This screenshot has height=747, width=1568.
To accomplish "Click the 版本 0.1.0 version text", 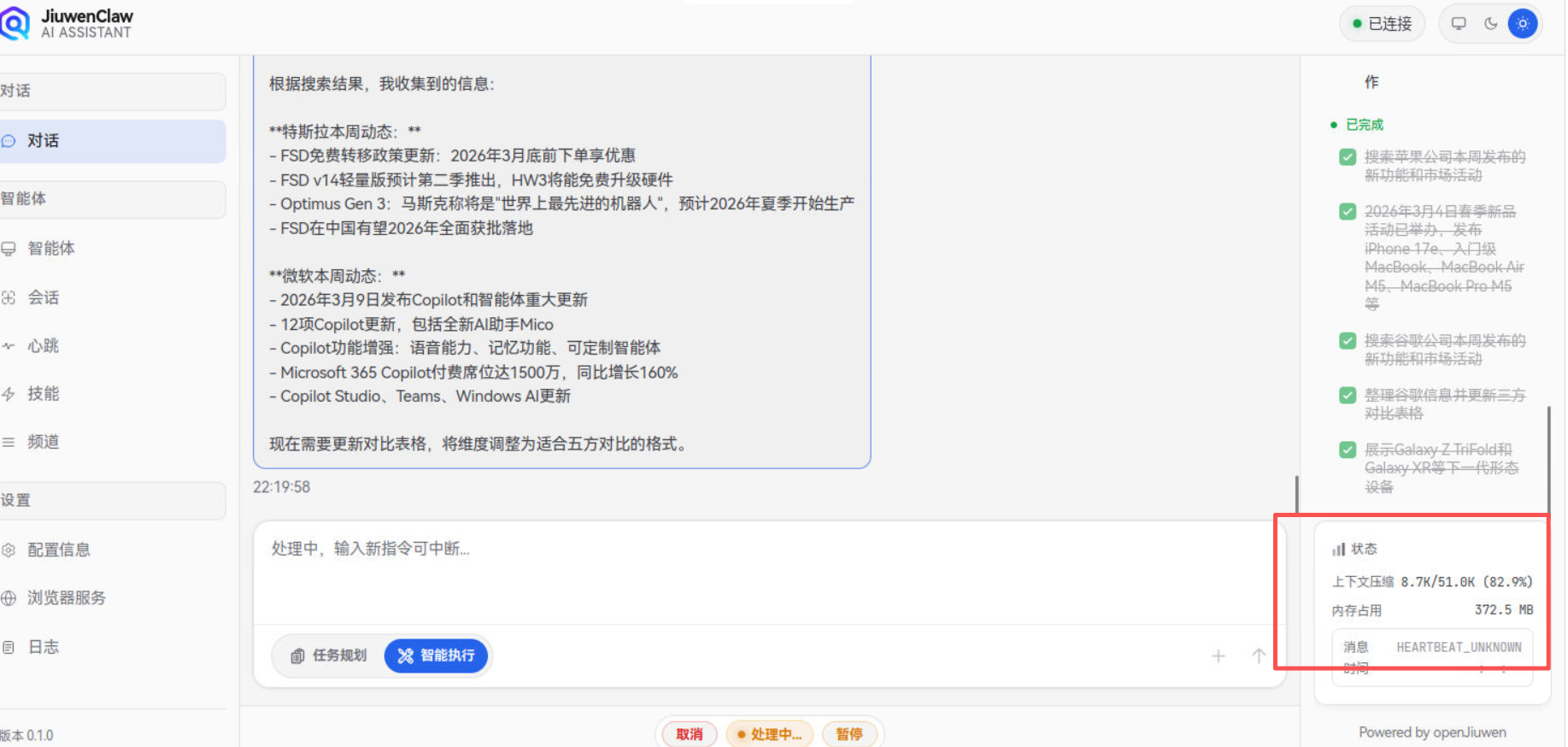I will click(26, 735).
